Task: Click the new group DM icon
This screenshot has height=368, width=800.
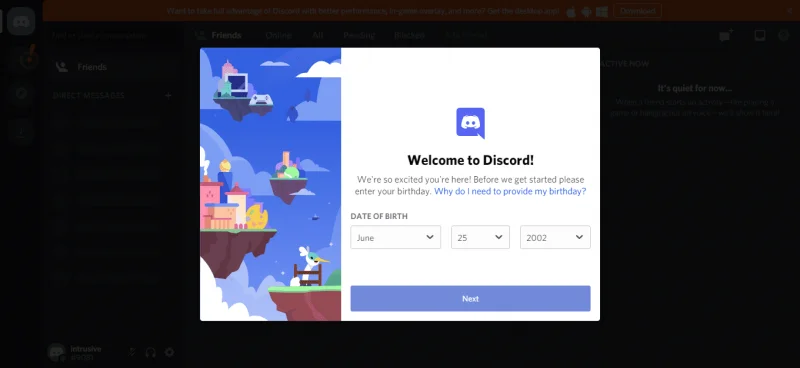Action: coord(725,35)
